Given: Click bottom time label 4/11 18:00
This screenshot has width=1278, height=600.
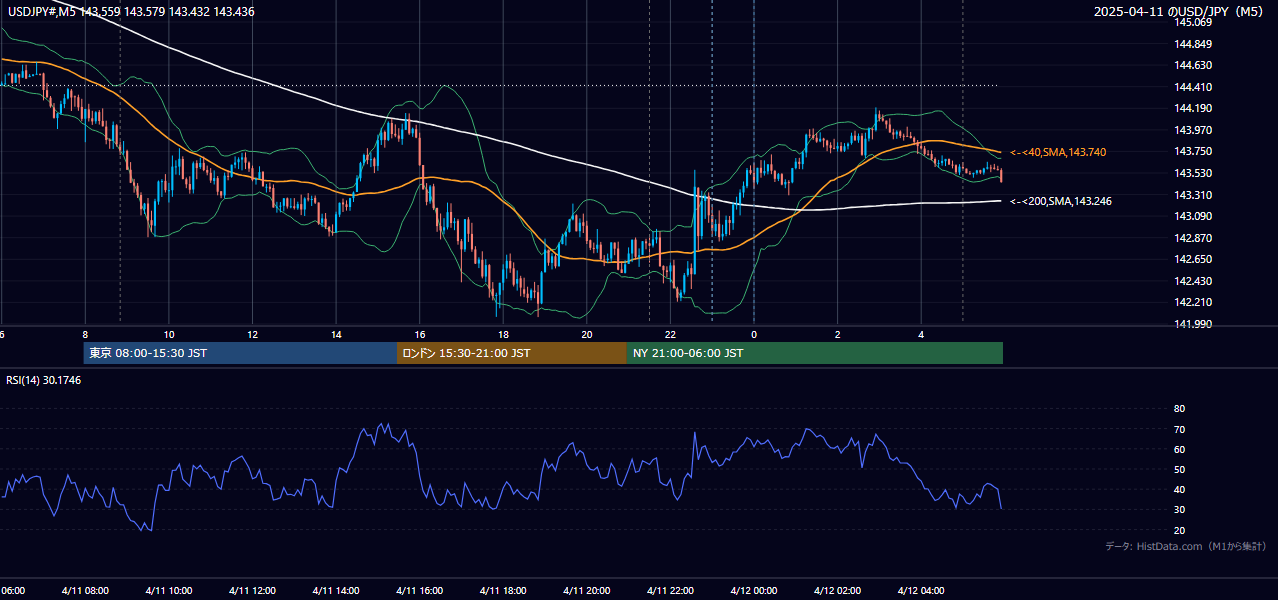Looking at the screenshot, I should 503,590.
